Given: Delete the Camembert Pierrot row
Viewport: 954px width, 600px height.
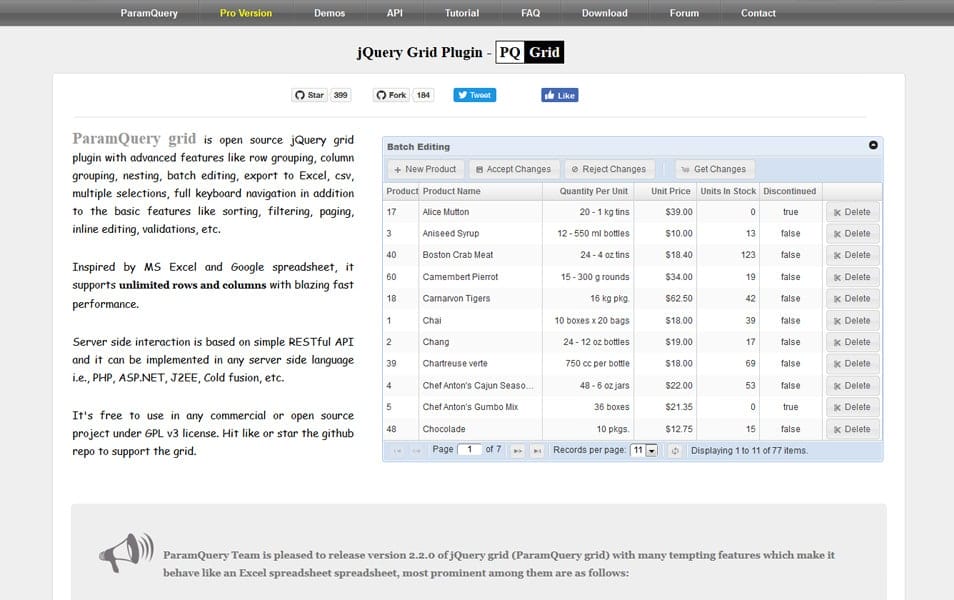Looking at the screenshot, I should pos(852,277).
